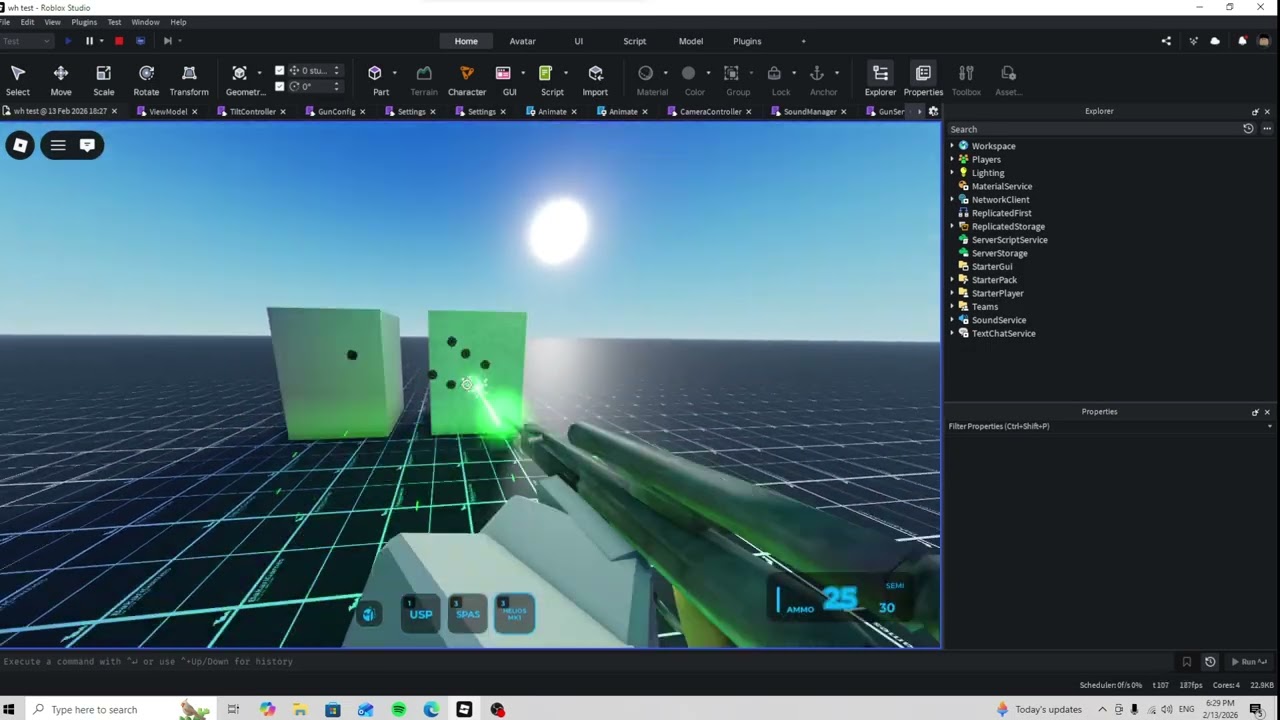Viewport: 1280px width, 720px height.
Task: Toggle the Explorer panel button
Action: pyautogui.click(x=880, y=80)
